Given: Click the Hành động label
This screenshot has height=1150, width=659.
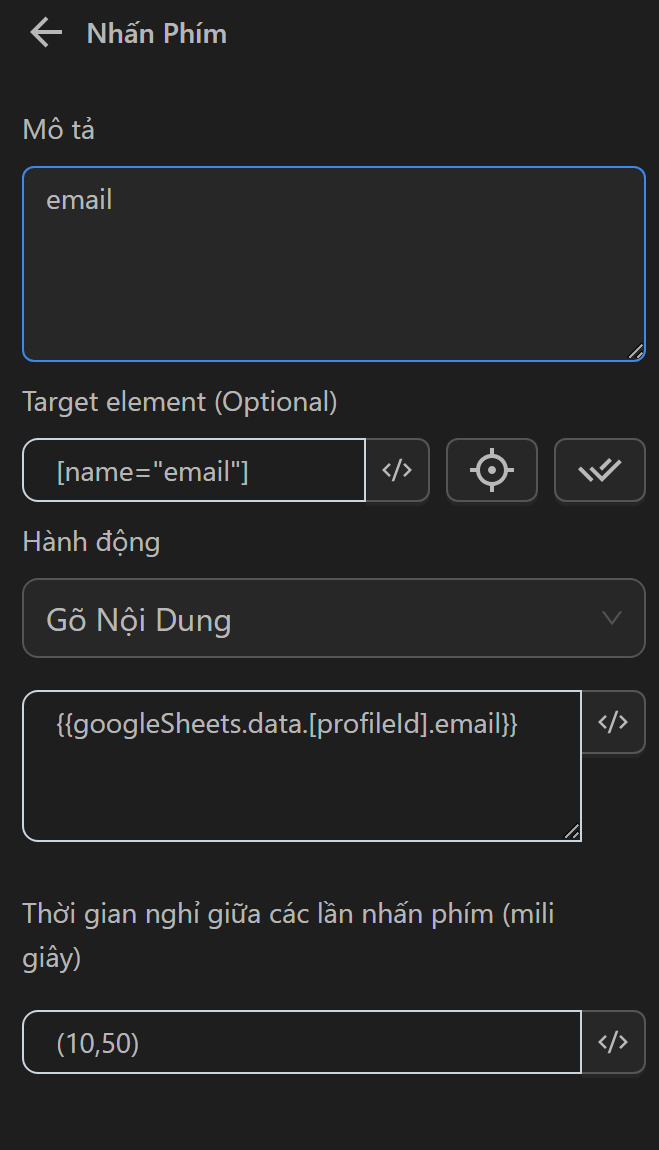Looking at the screenshot, I should click(91, 542).
